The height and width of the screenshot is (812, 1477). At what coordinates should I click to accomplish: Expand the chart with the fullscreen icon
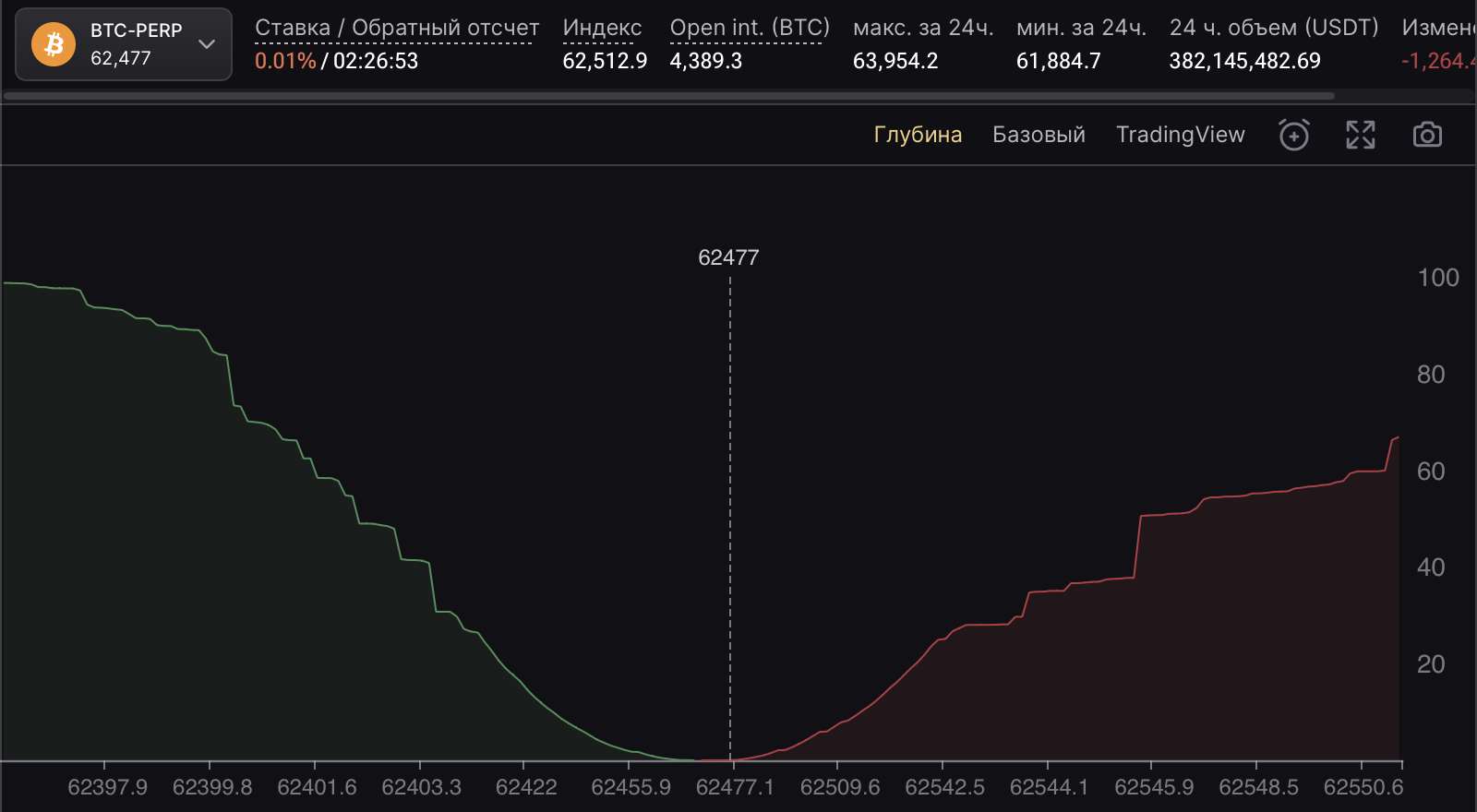(1361, 135)
